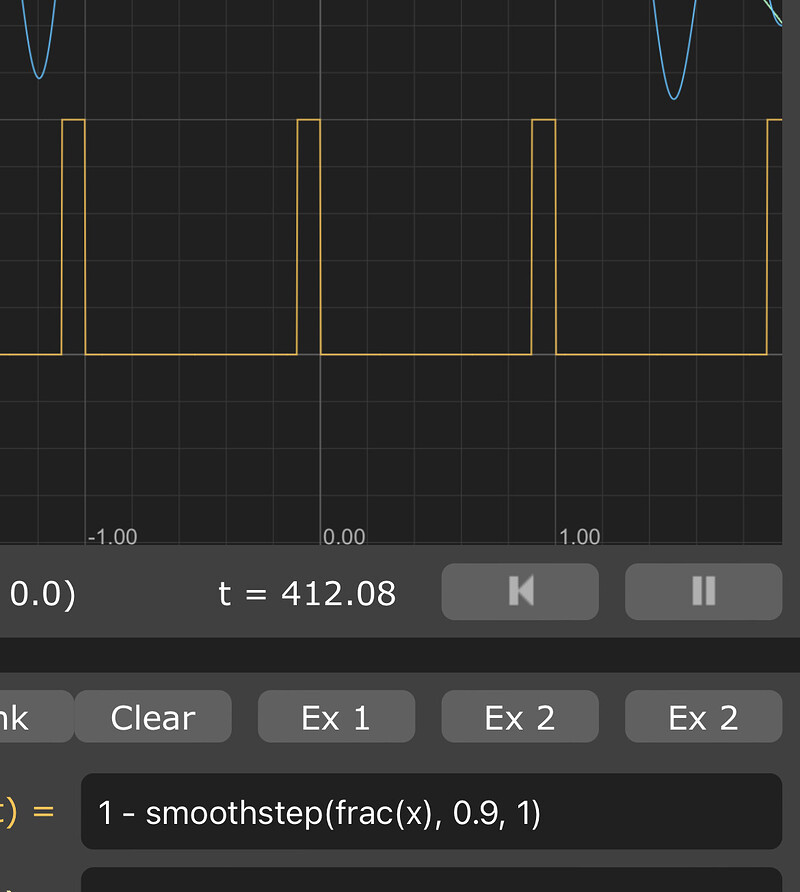Load the Ex 2 button beside Ex 1
Image resolution: width=800 pixels, height=892 pixels.
pyautogui.click(x=520, y=716)
